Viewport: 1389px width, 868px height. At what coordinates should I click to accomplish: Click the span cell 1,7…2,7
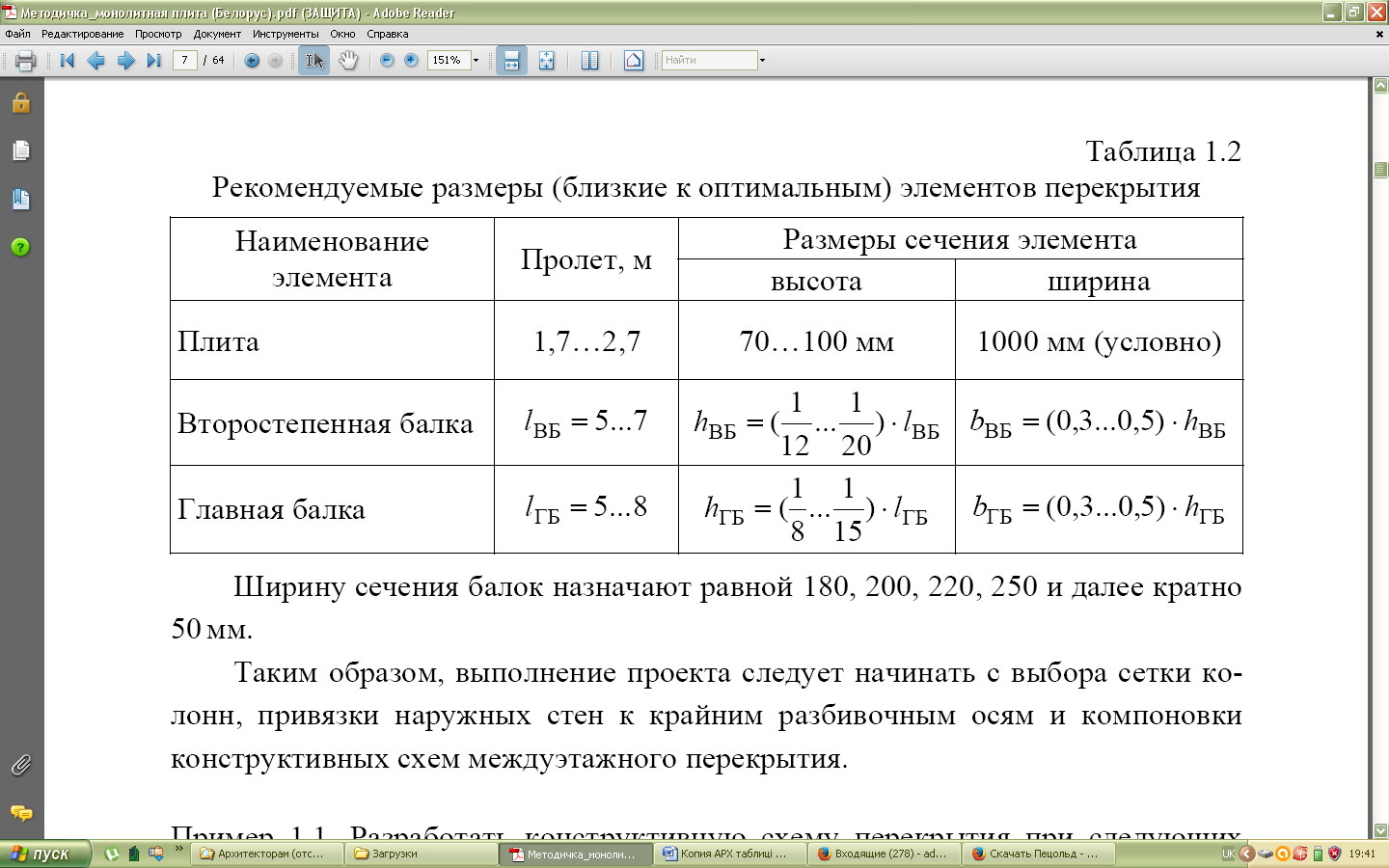pos(586,341)
